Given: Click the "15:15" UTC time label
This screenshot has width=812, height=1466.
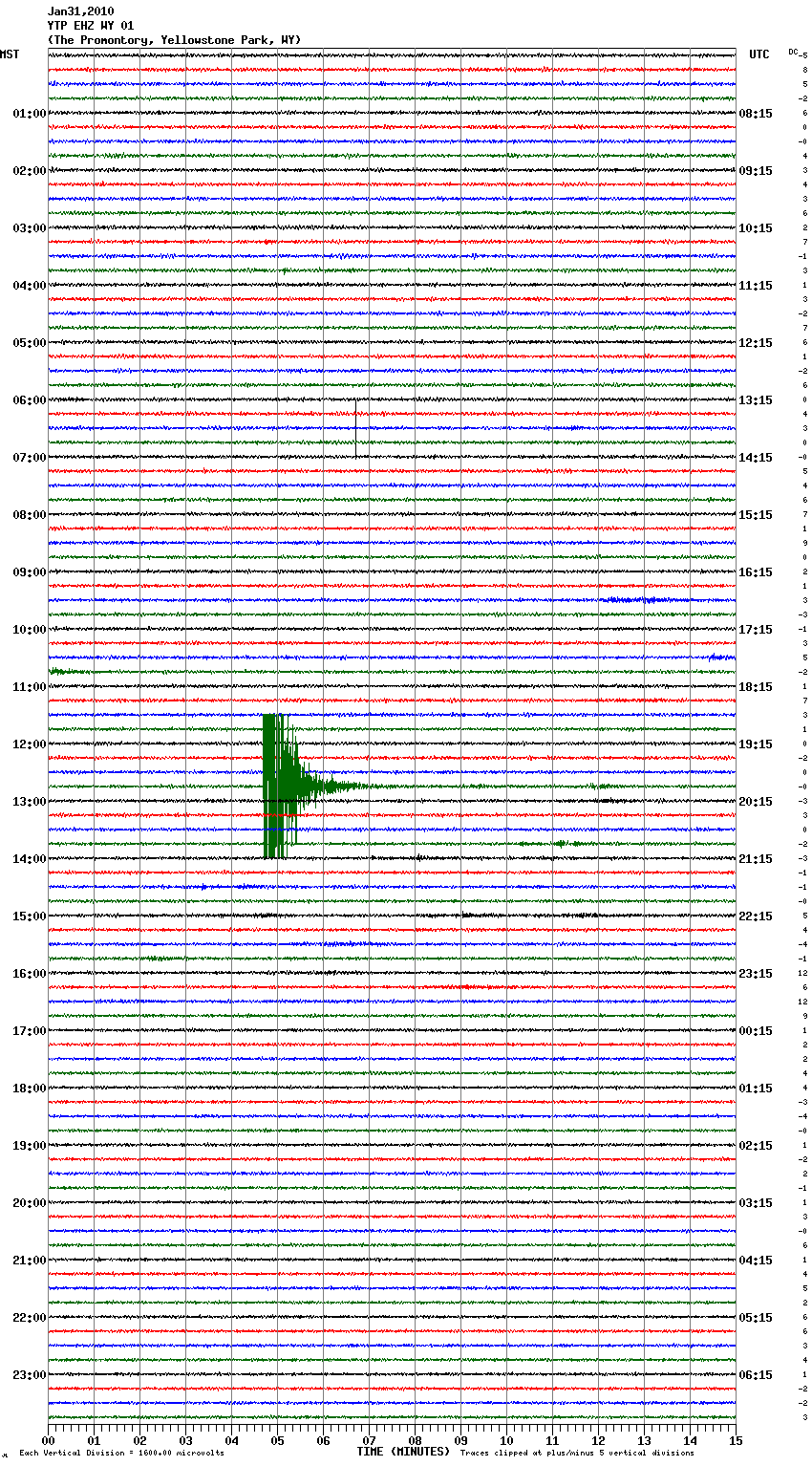Looking at the screenshot, I should click(756, 515).
